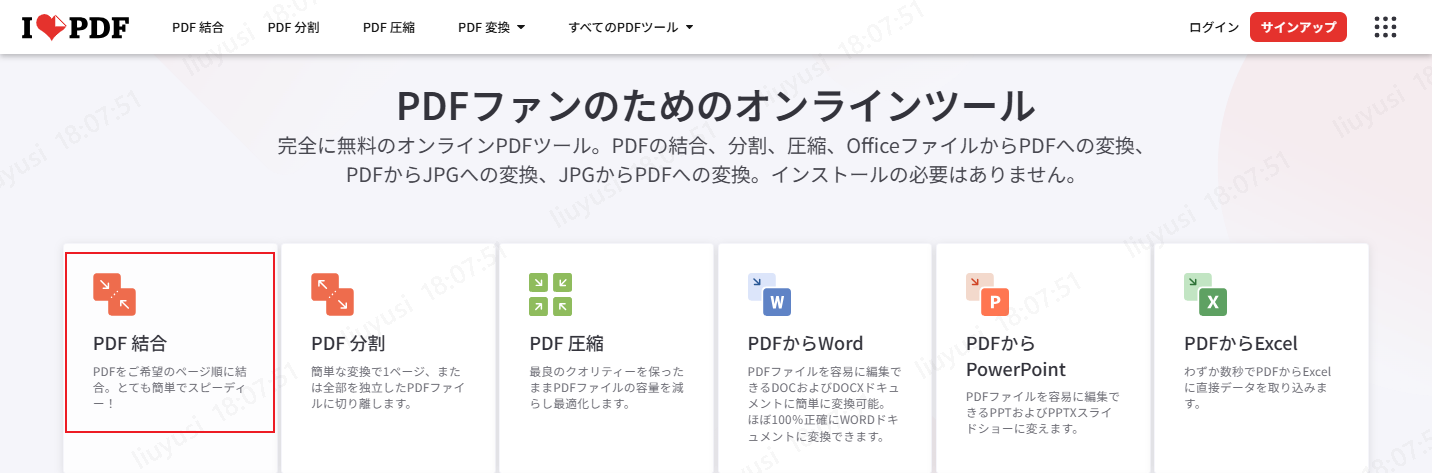Click description starting '簡単な変換で1ページ'

coord(387,388)
